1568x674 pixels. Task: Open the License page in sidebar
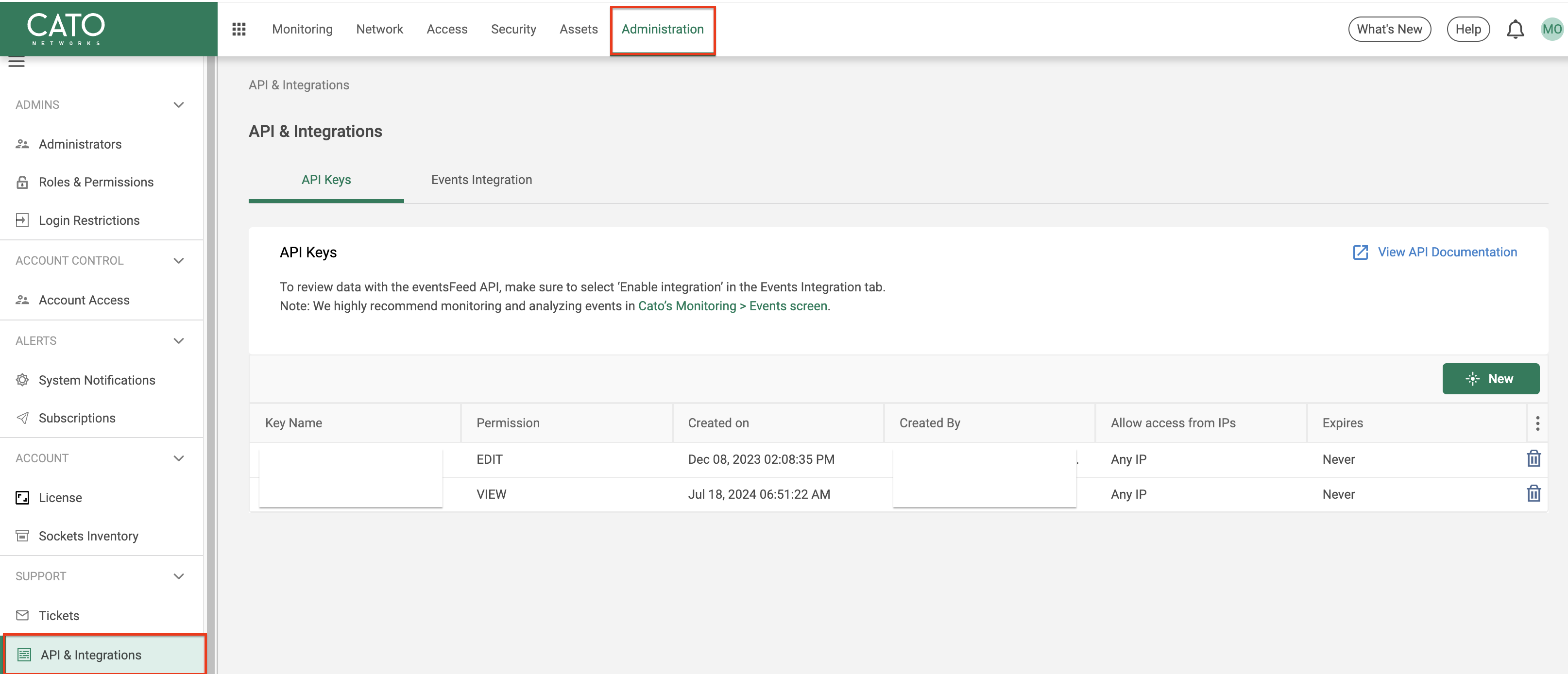click(60, 497)
